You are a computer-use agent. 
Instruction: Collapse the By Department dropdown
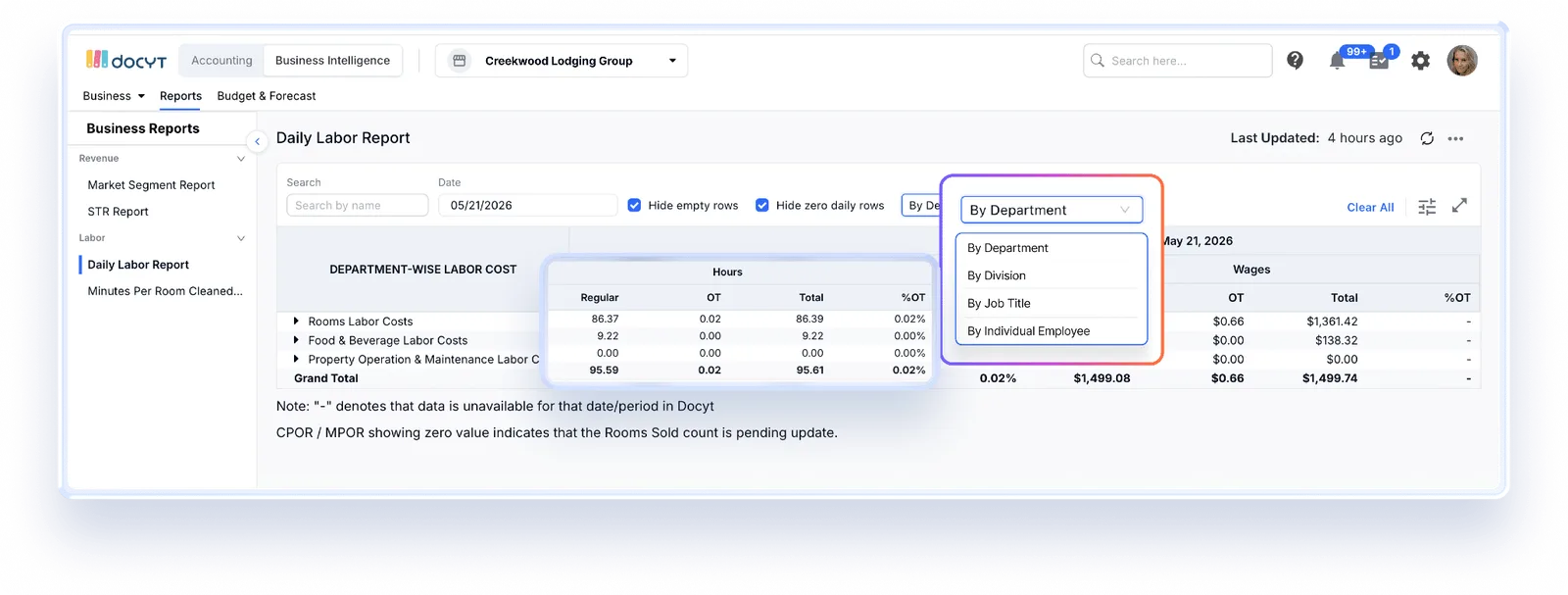(x=1051, y=210)
